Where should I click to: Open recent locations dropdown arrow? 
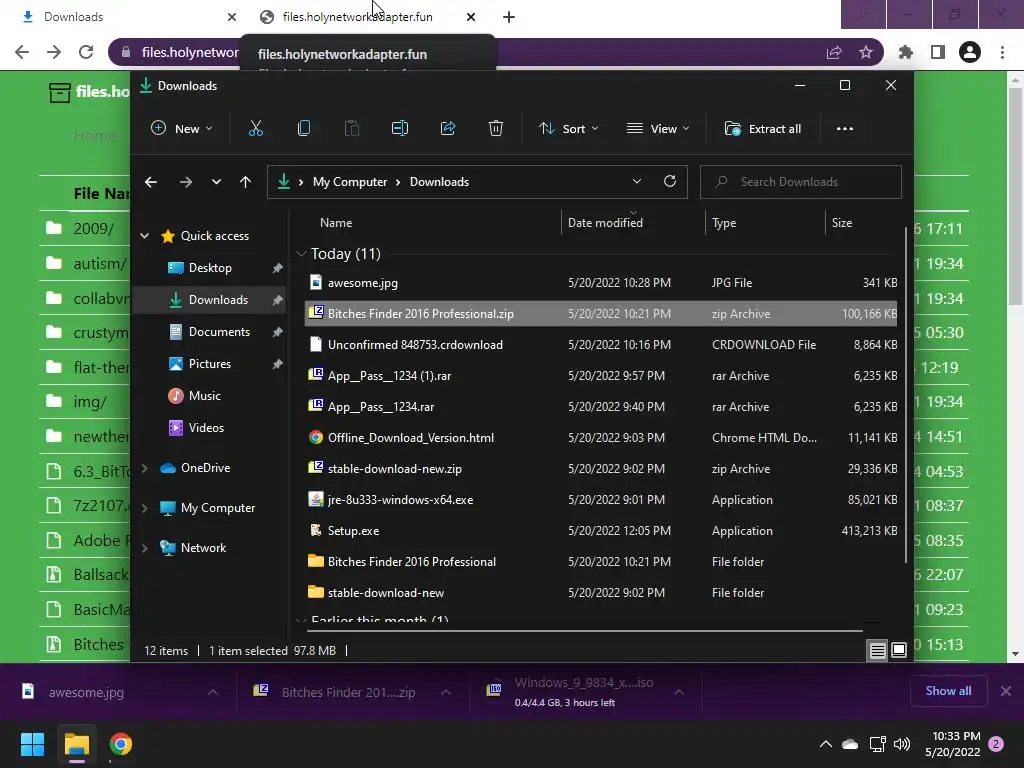[x=216, y=182]
